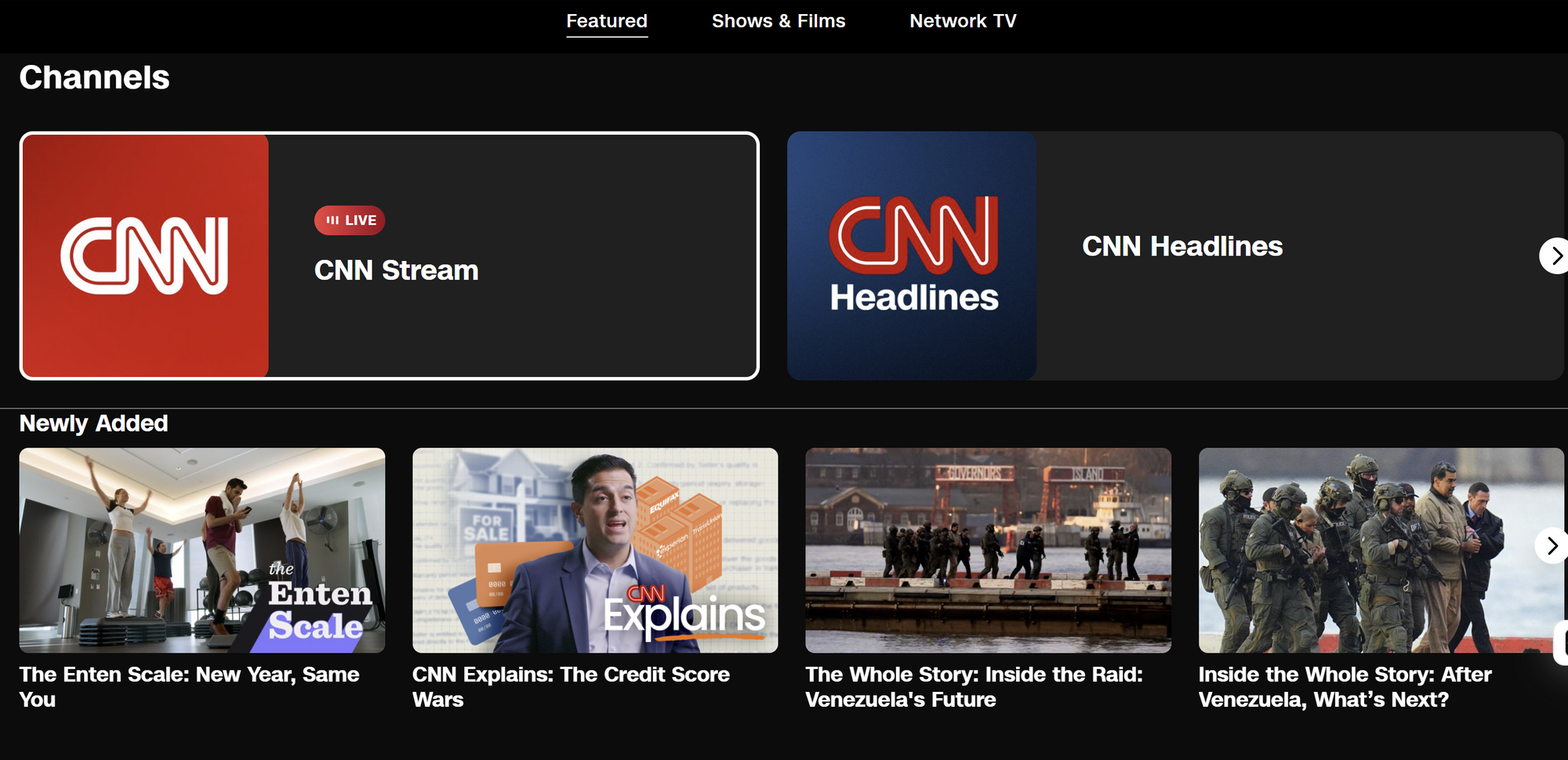Switch to the Featured tab

pos(606,21)
